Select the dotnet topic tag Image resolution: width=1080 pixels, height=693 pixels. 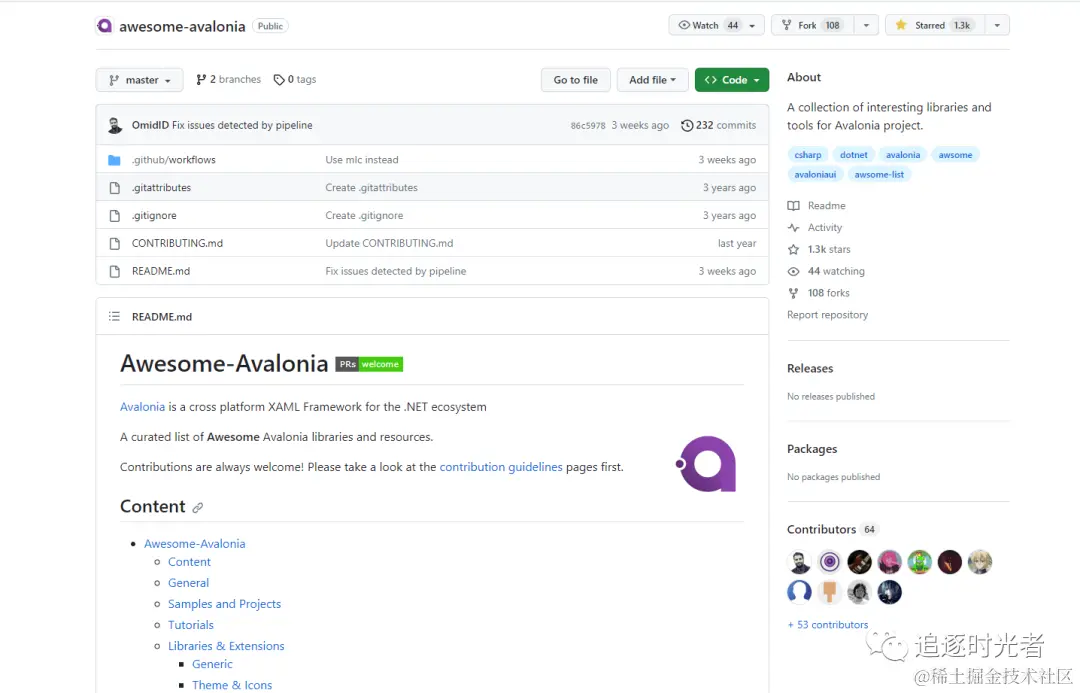853,155
